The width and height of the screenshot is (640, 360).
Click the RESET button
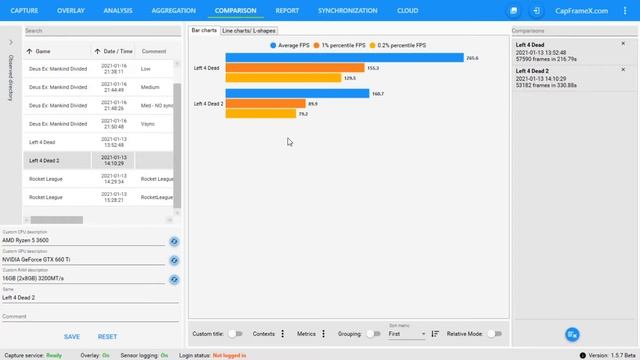pyautogui.click(x=107, y=337)
